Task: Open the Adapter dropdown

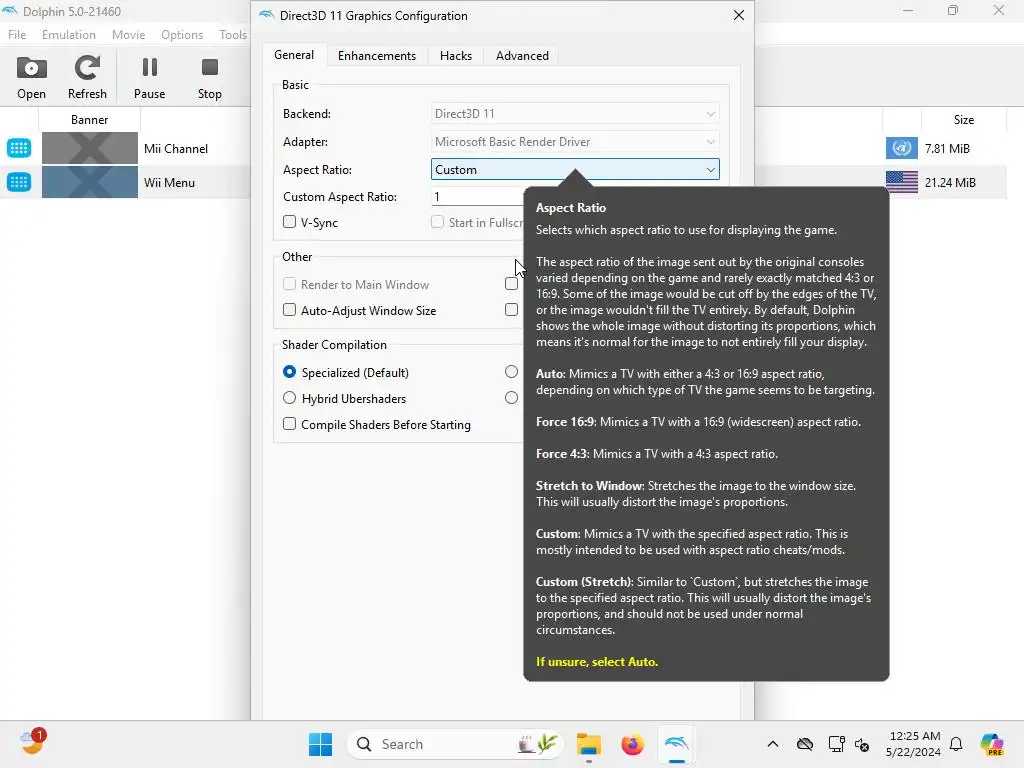Action: tap(575, 142)
